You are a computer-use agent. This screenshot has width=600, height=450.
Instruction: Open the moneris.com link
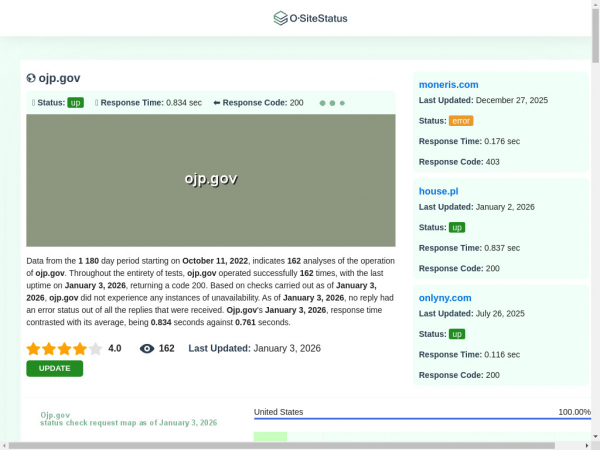tap(448, 85)
